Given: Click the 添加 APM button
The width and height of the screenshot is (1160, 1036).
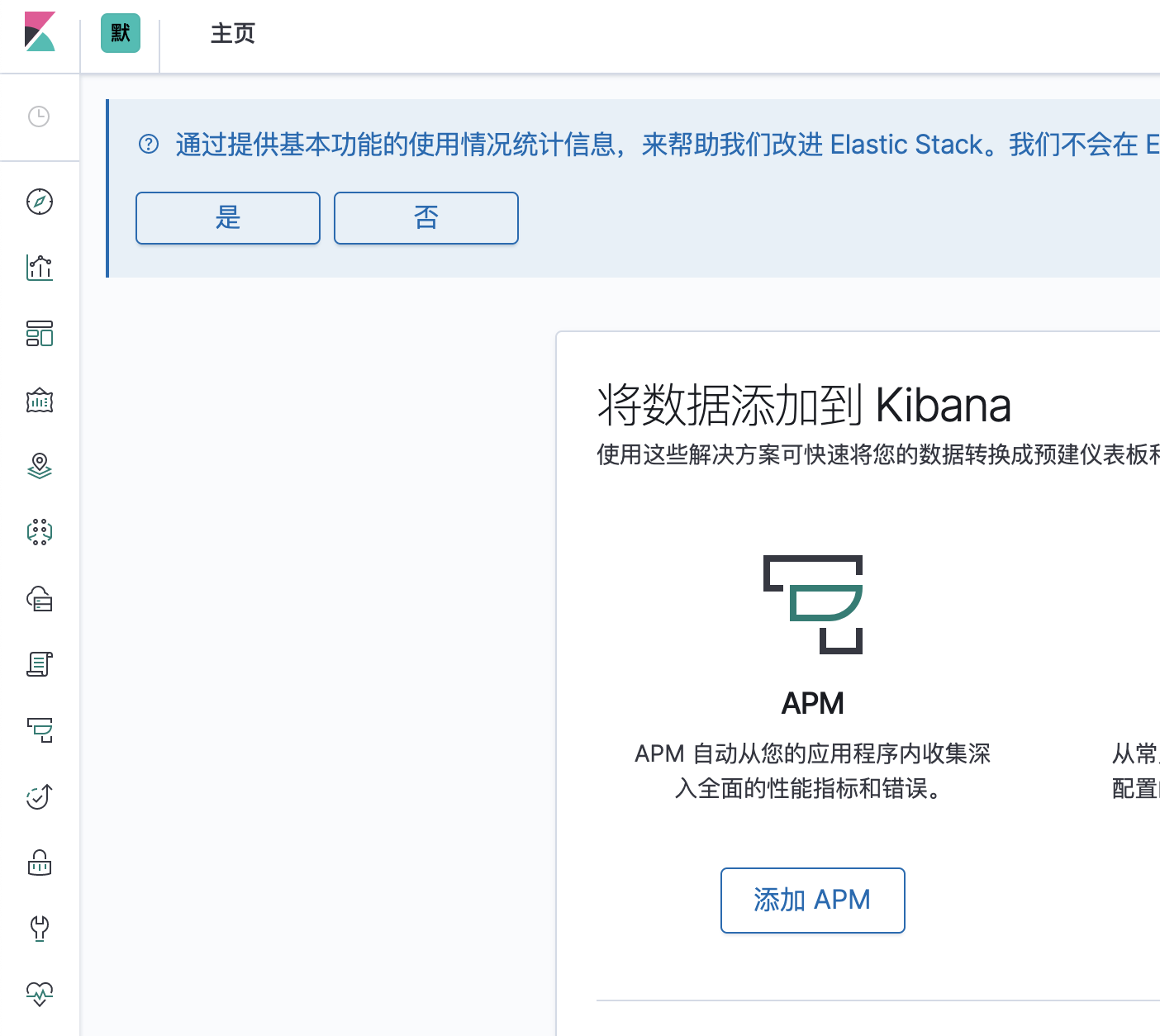Looking at the screenshot, I should (x=813, y=901).
